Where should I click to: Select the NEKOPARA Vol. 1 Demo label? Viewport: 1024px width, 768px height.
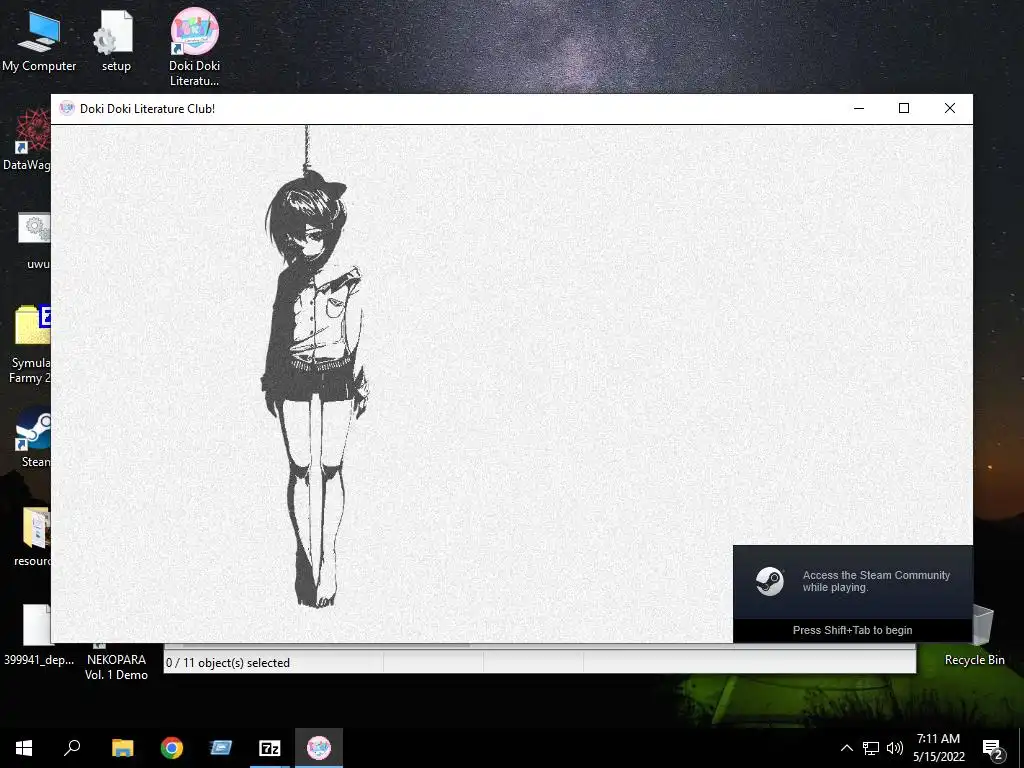(x=116, y=667)
